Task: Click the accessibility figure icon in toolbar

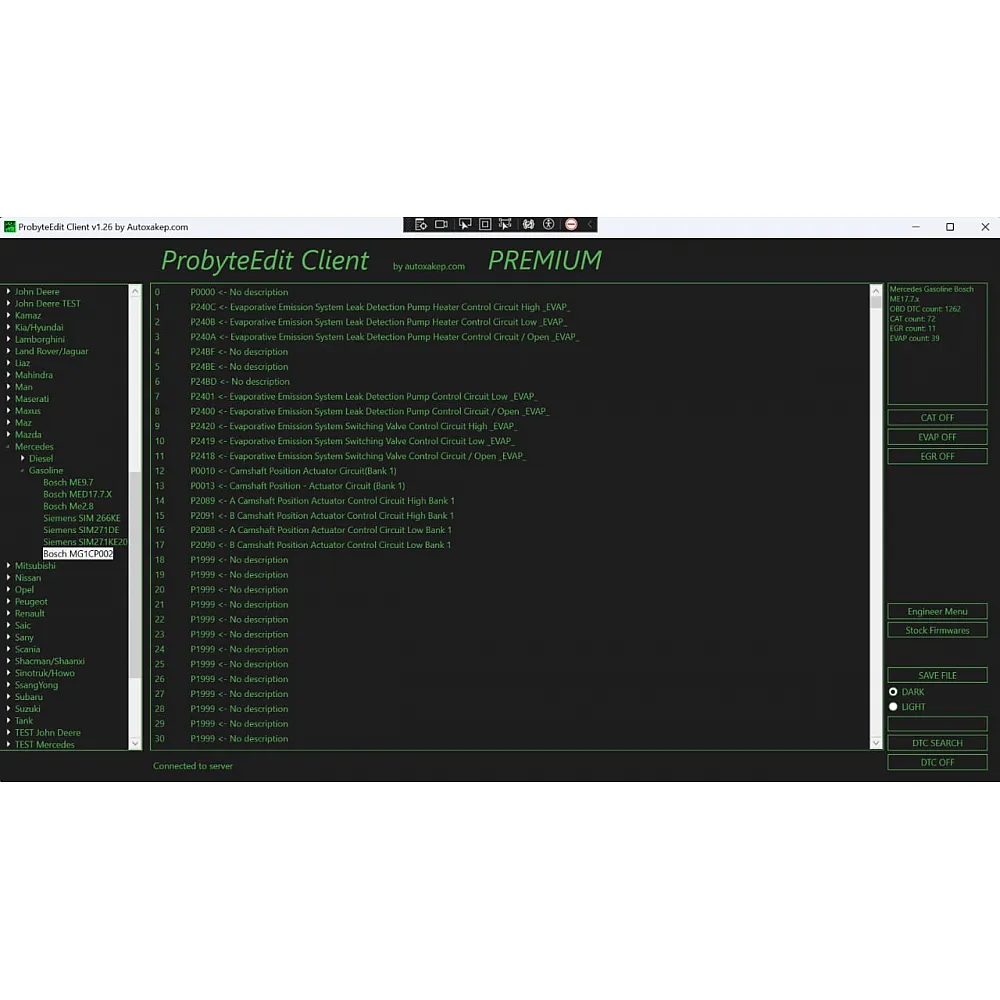Action: click(x=549, y=225)
